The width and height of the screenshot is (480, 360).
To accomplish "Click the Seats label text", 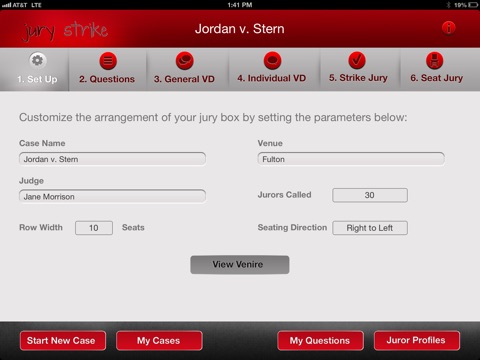I will (x=133, y=227).
